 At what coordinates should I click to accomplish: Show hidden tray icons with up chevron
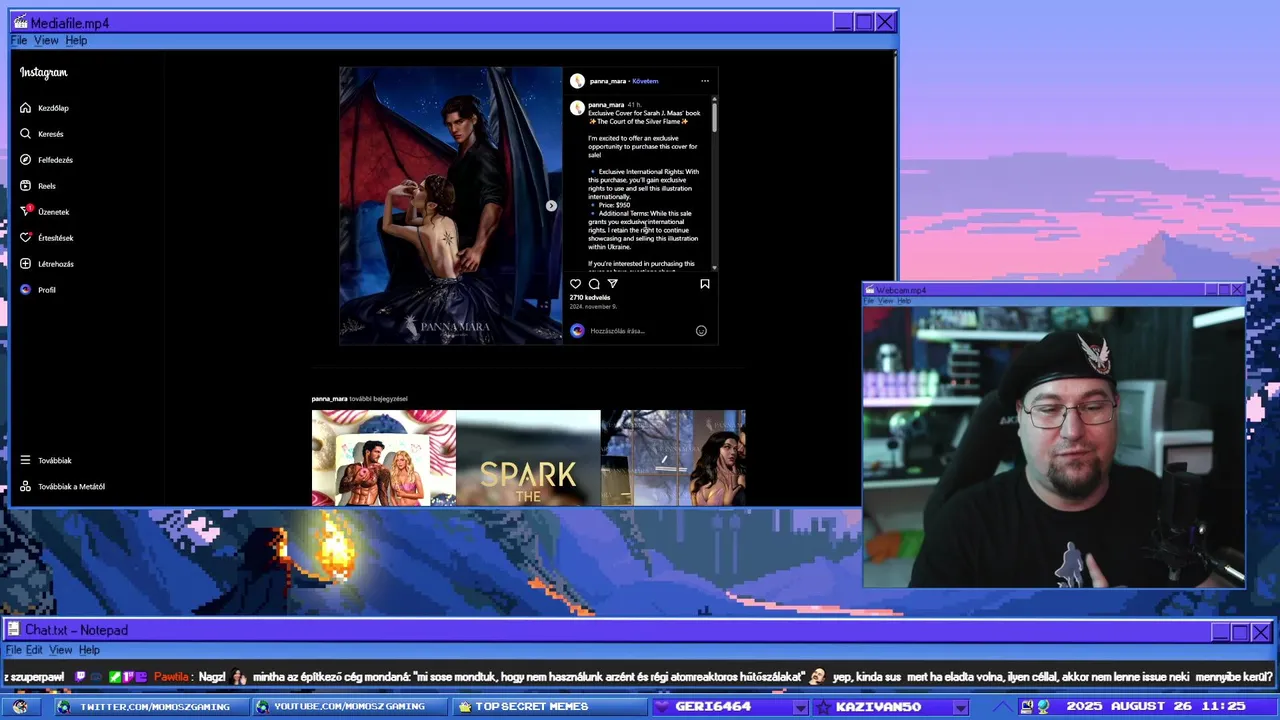pos(1002,707)
